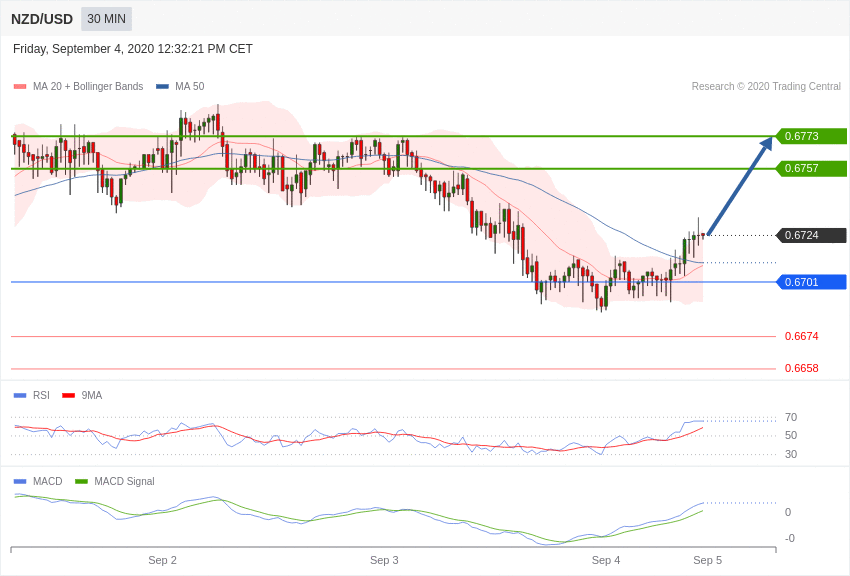The height and width of the screenshot is (576, 850).
Task: Click the Sep 3 date axis label
Action: coord(384,560)
